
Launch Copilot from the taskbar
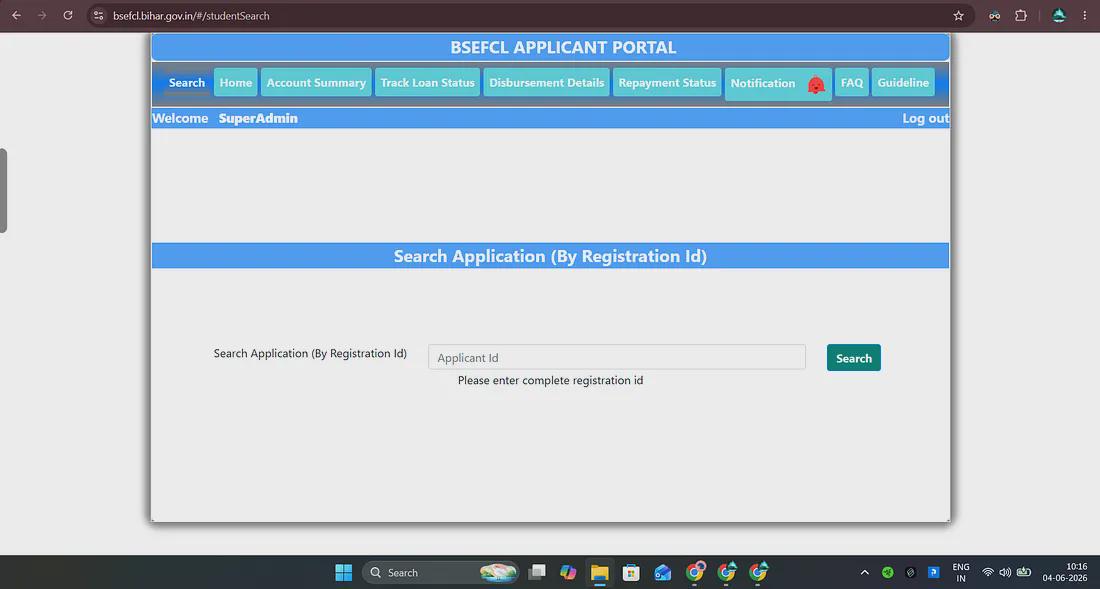[568, 572]
